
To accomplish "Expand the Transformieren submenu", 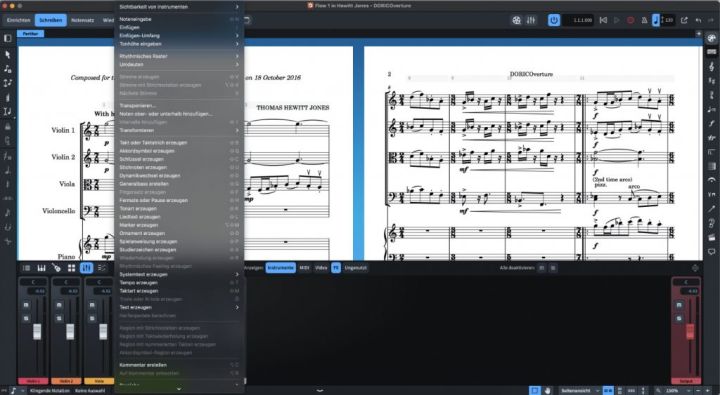I will click(179, 130).
